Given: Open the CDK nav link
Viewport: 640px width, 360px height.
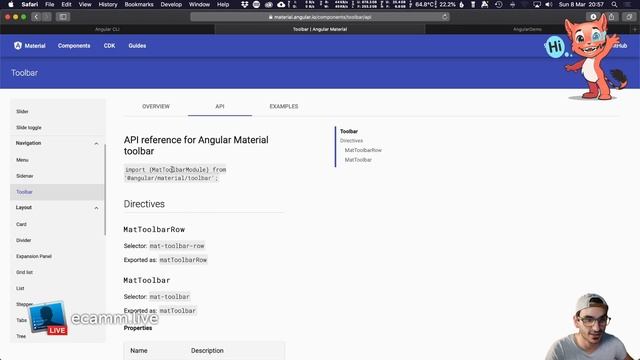Looking at the screenshot, I should coord(109,46).
